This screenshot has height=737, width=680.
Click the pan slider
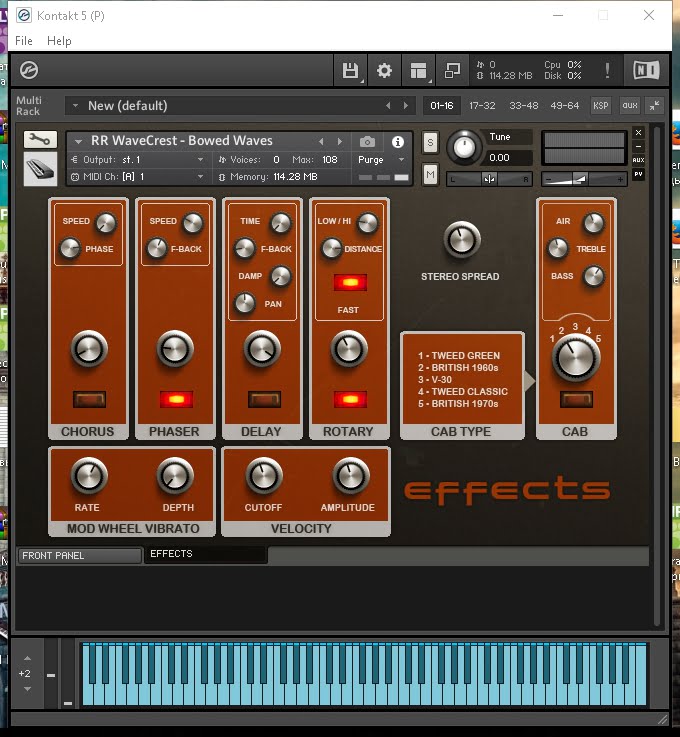coord(489,179)
